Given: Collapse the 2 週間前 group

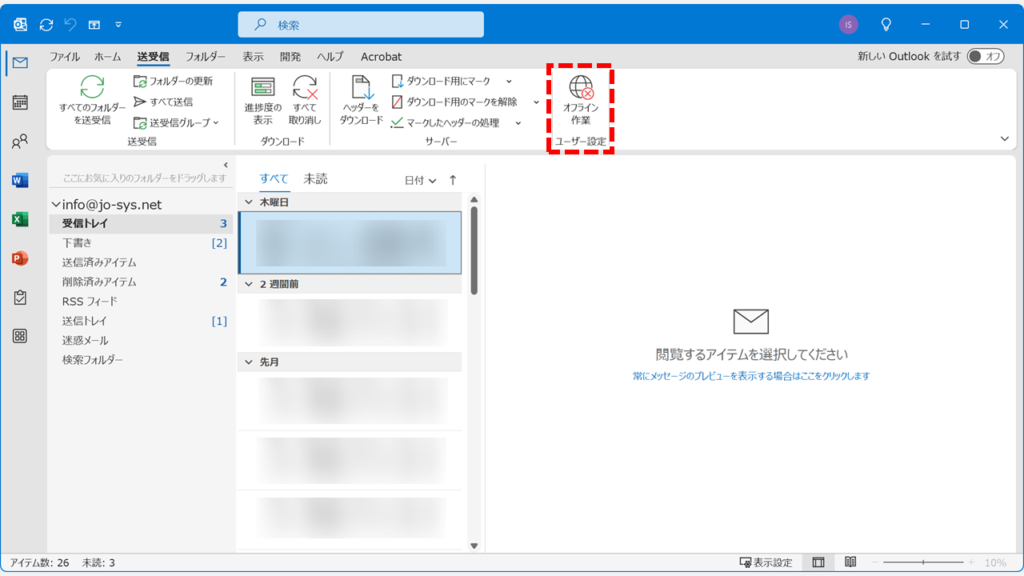Looking at the screenshot, I should (x=249, y=284).
